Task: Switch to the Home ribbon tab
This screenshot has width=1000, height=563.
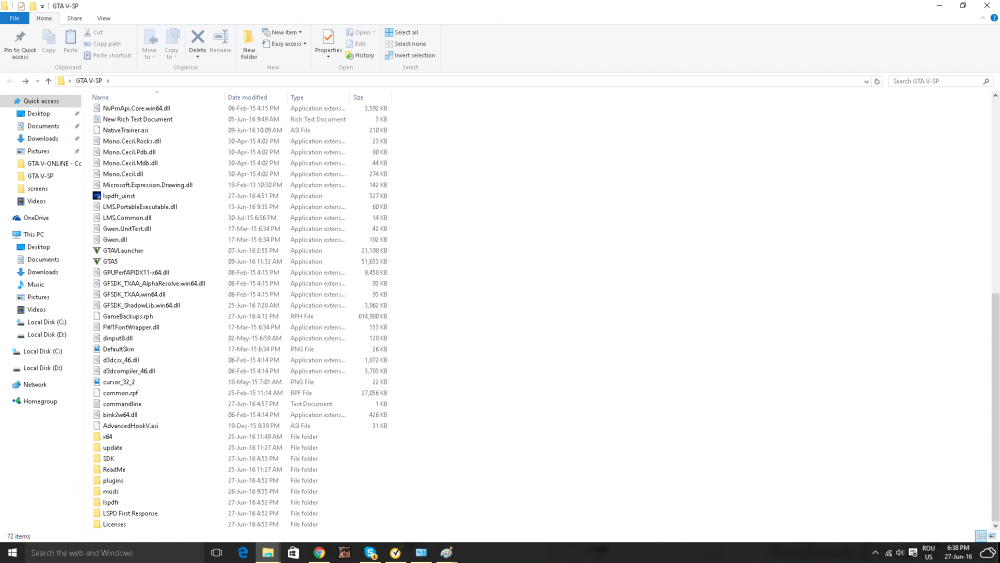Action: (x=44, y=18)
